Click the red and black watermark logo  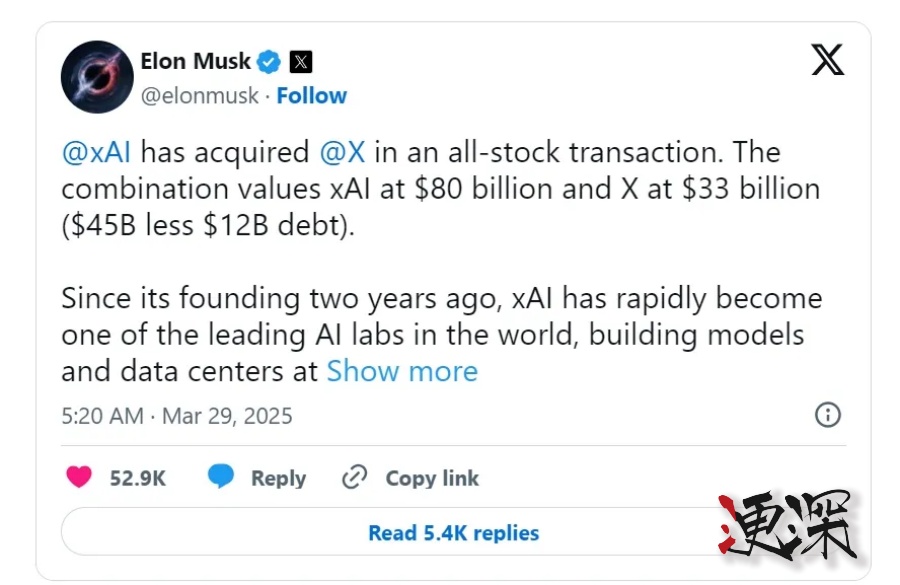[788, 525]
